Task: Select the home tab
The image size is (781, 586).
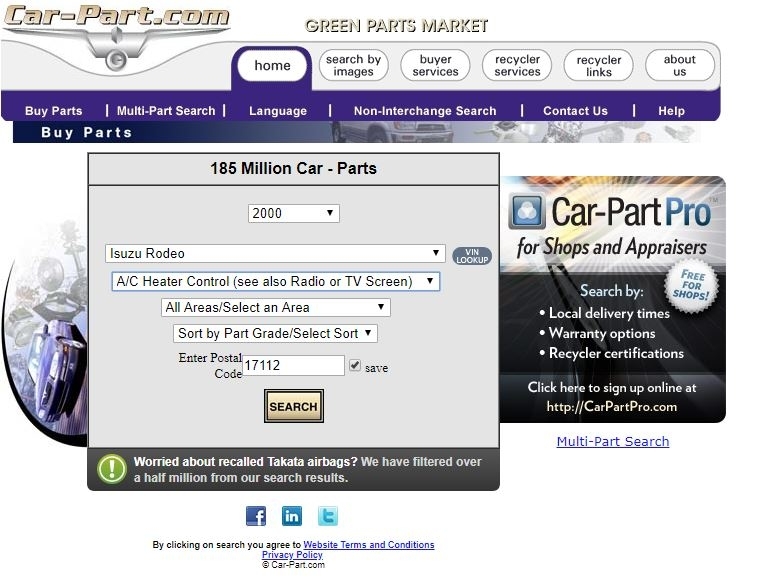Action: click(272, 66)
